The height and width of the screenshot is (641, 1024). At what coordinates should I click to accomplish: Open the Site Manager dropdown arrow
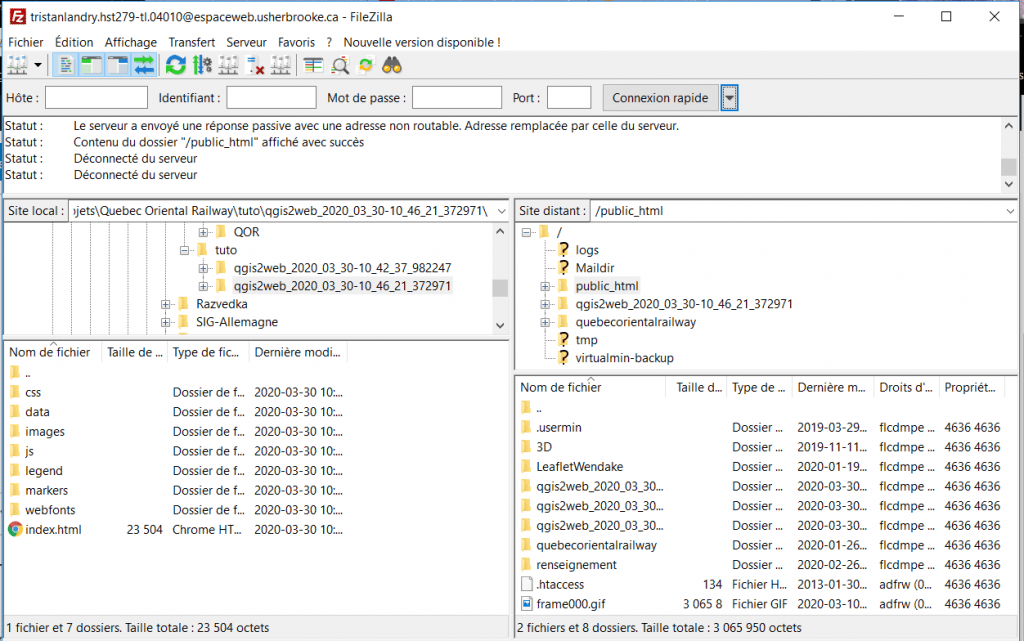point(38,65)
